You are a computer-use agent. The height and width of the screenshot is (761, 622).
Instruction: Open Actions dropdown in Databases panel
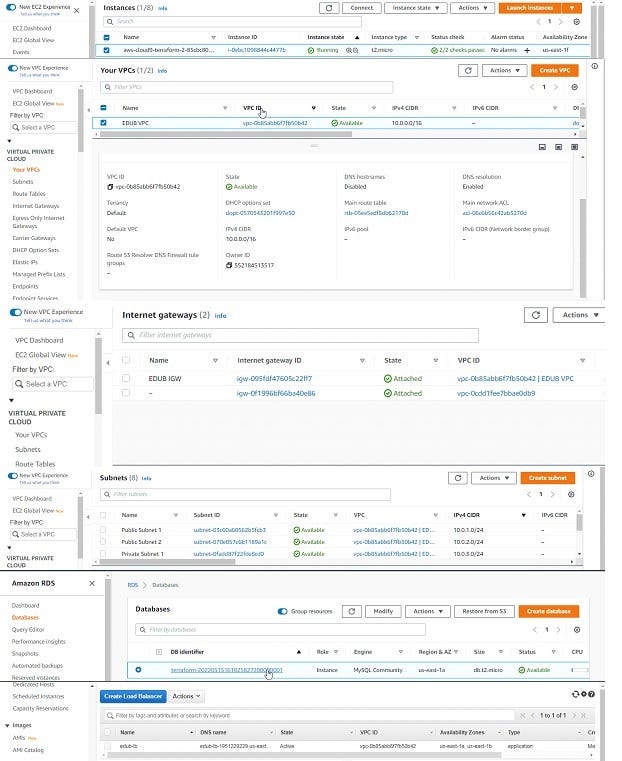(x=428, y=612)
